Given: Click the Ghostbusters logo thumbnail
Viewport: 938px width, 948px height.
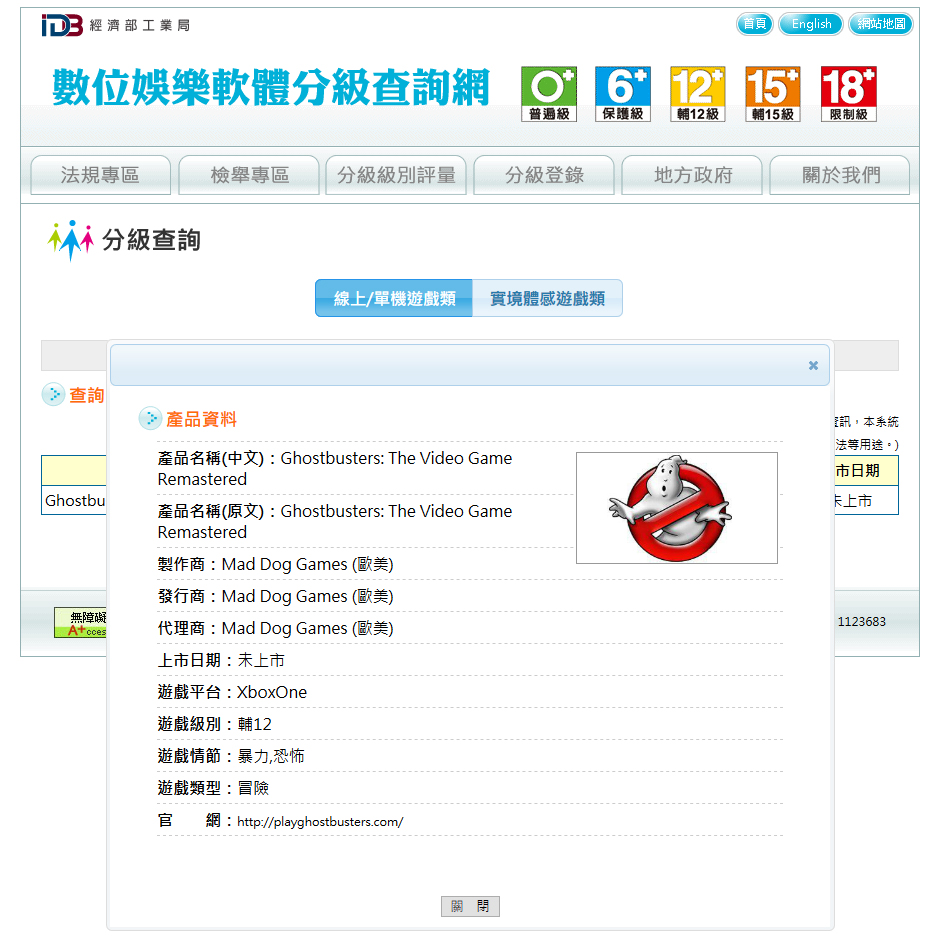Looking at the screenshot, I should coord(676,508).
